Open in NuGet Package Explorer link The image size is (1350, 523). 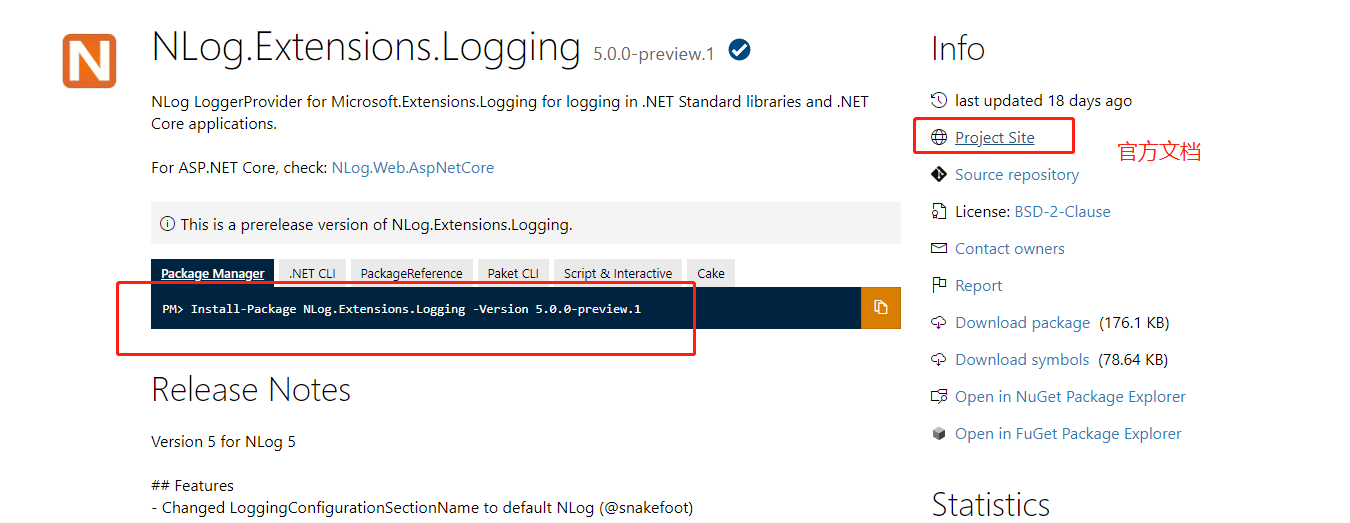tap(1070, 397)
